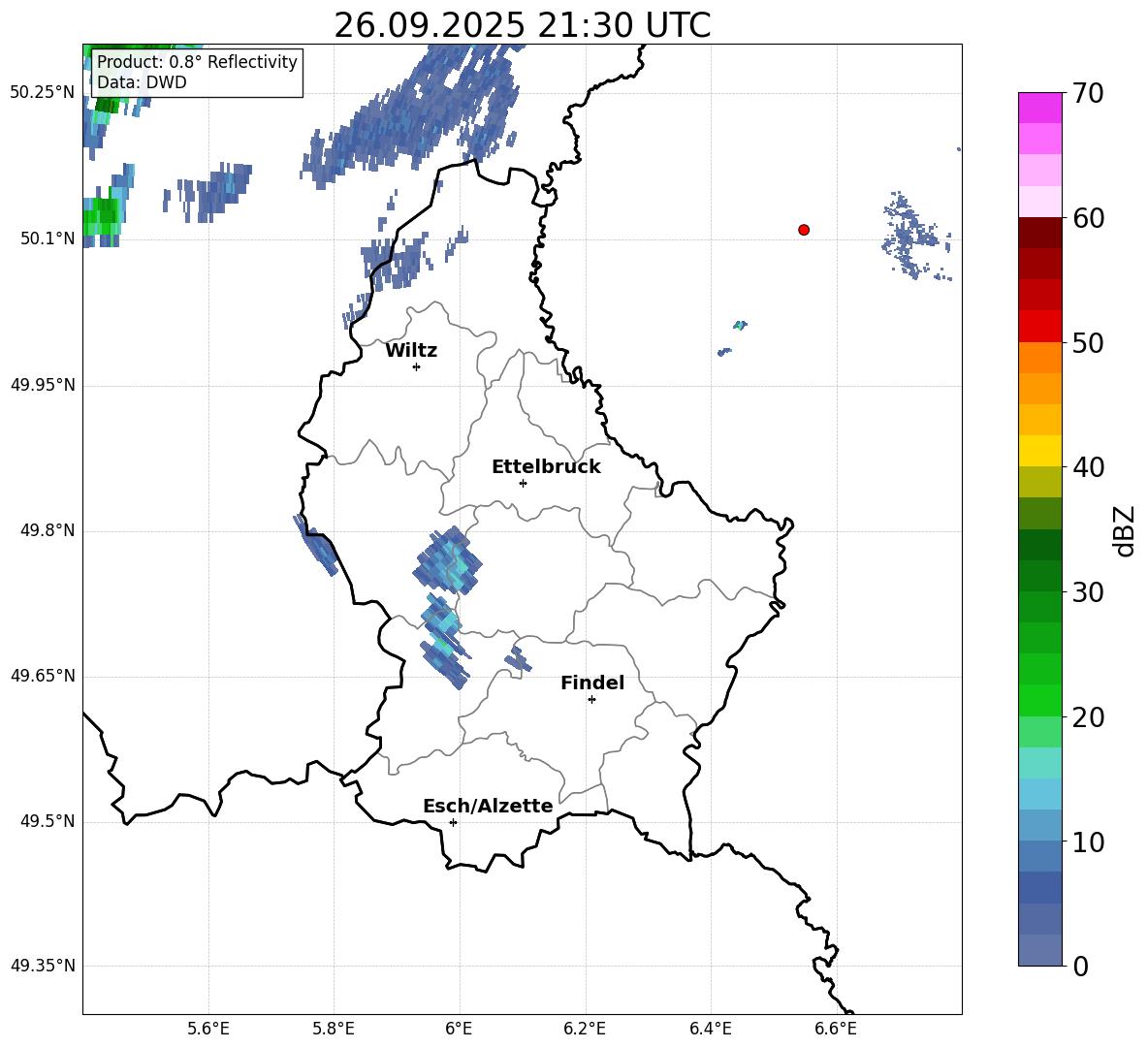This screenshot has height=1048, width=1148.
Task: Click the colorbar value 60
Action: (1089, 218)
